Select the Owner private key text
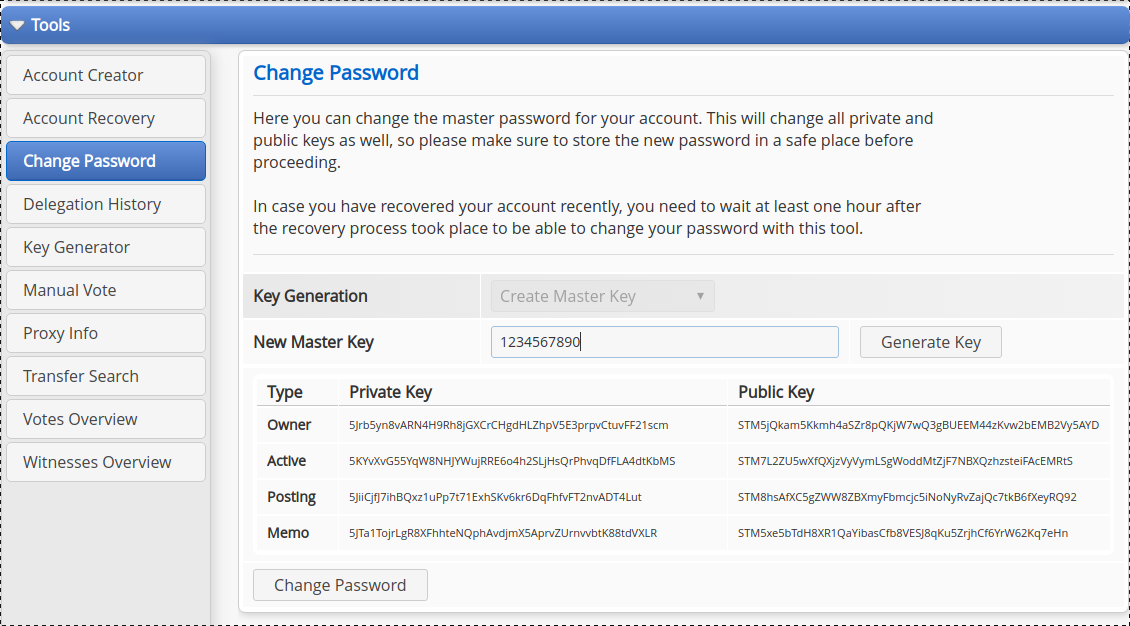 (x=509, y=425)
